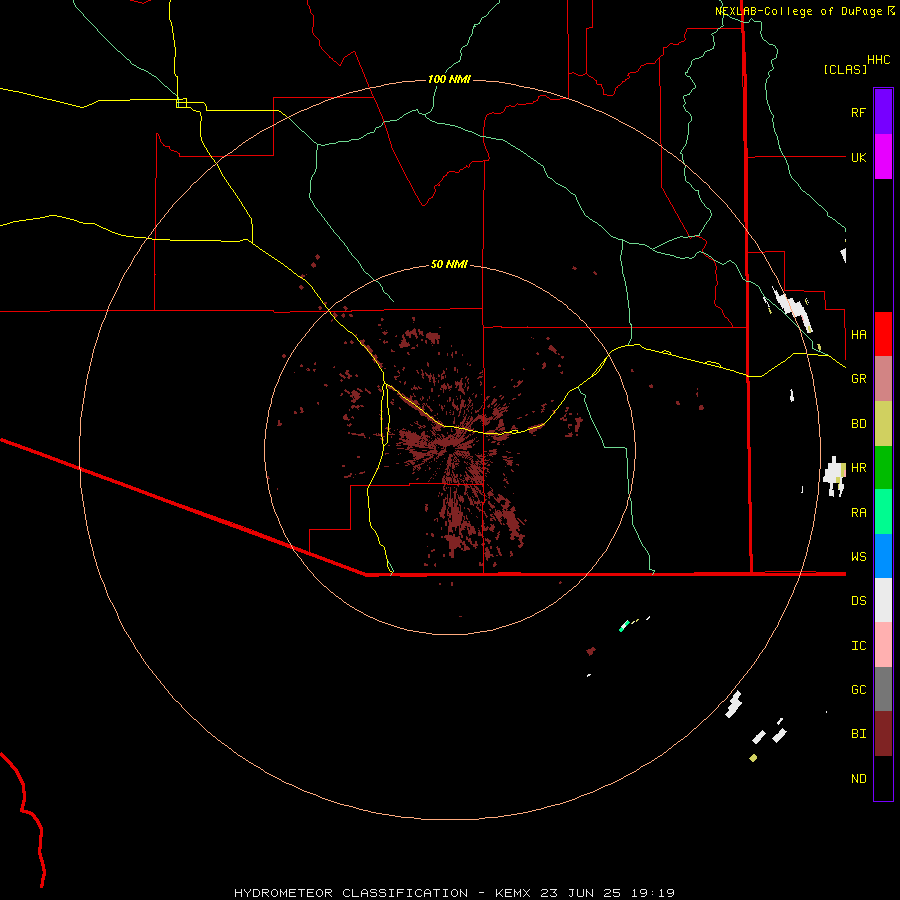
Task: Click the WS legend label
Action: (x=858, y=557)
